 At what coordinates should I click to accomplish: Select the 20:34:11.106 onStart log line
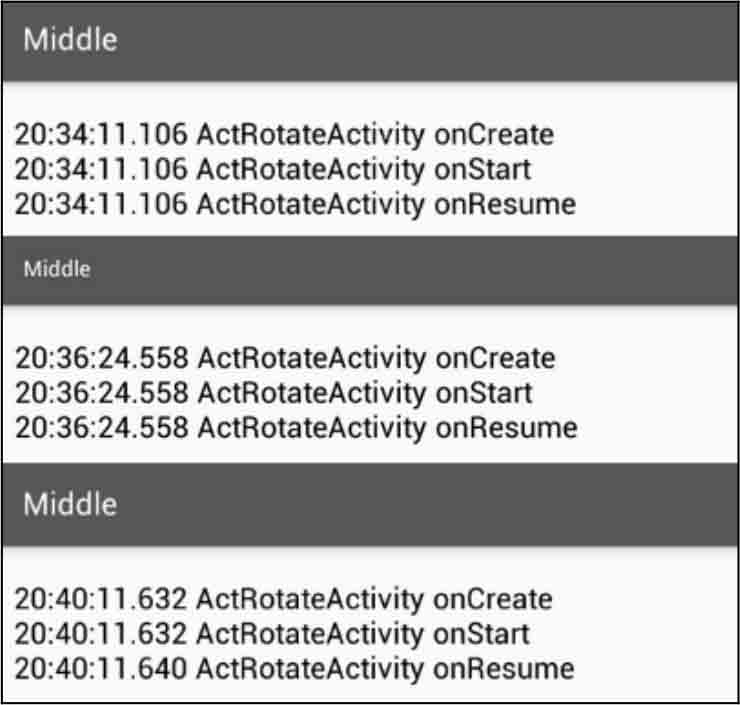273,169
